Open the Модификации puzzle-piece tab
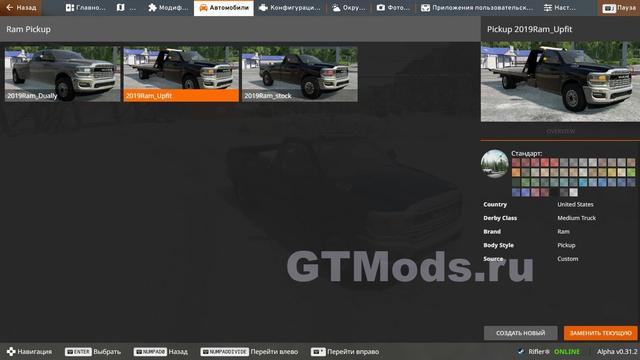Image resolution: width=640 pixels, height=360 pixels. pyautogui.click(x=153, y=8)
